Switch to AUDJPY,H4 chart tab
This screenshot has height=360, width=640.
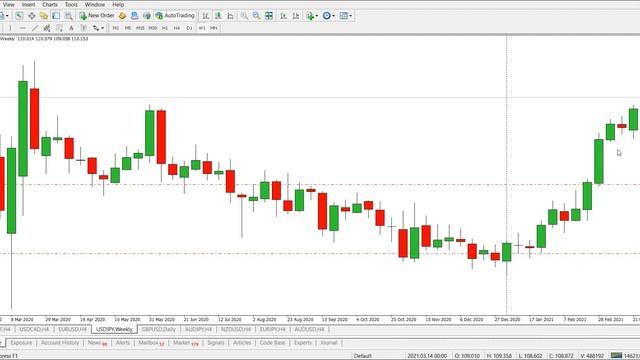[198, 329]
